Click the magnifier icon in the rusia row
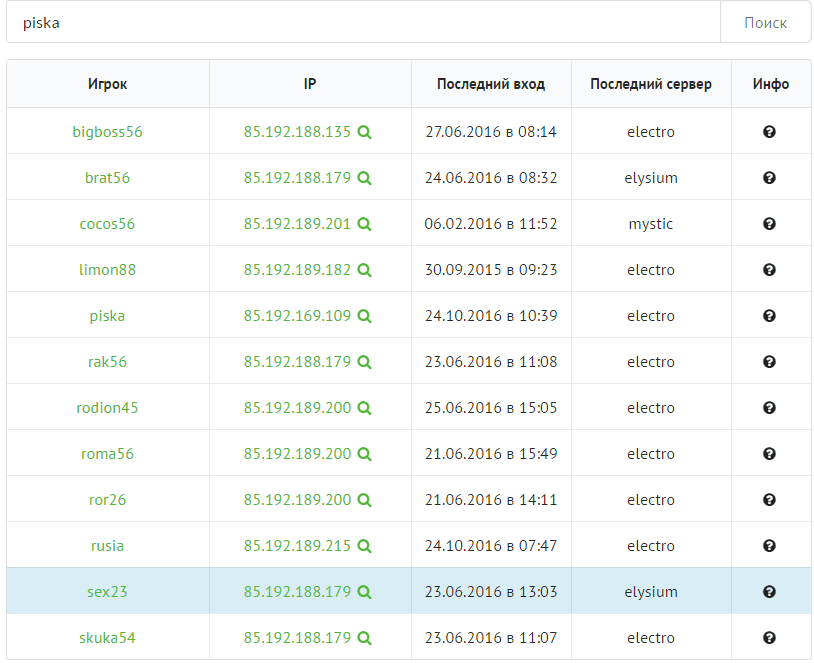Viewport: 814px width, 663px height. [364, 546]
